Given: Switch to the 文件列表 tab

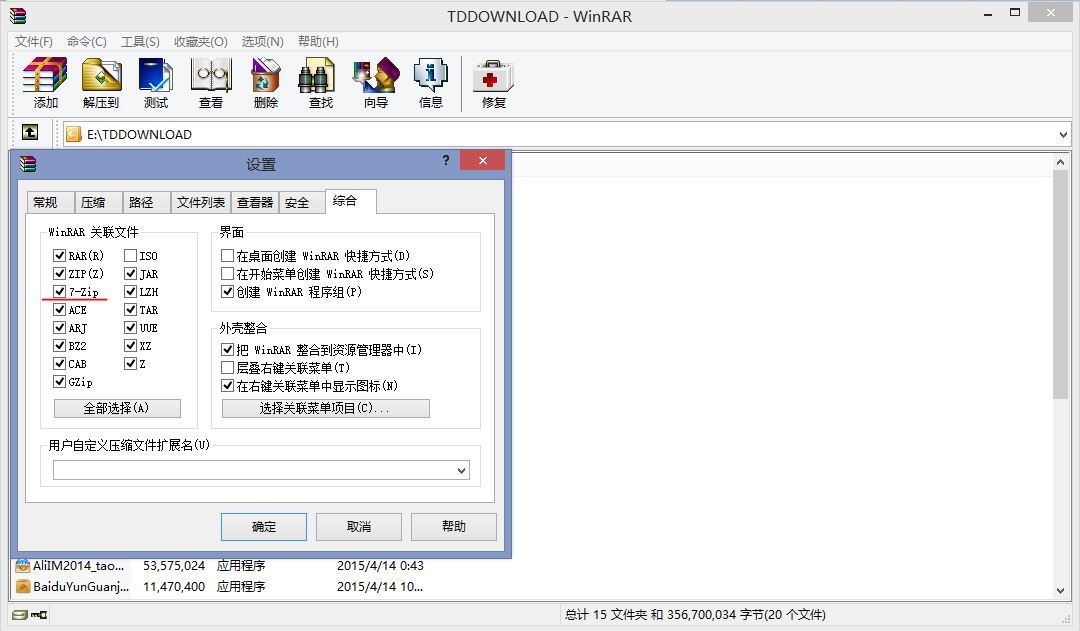Looking at the screenshot, I should (200, 203).
